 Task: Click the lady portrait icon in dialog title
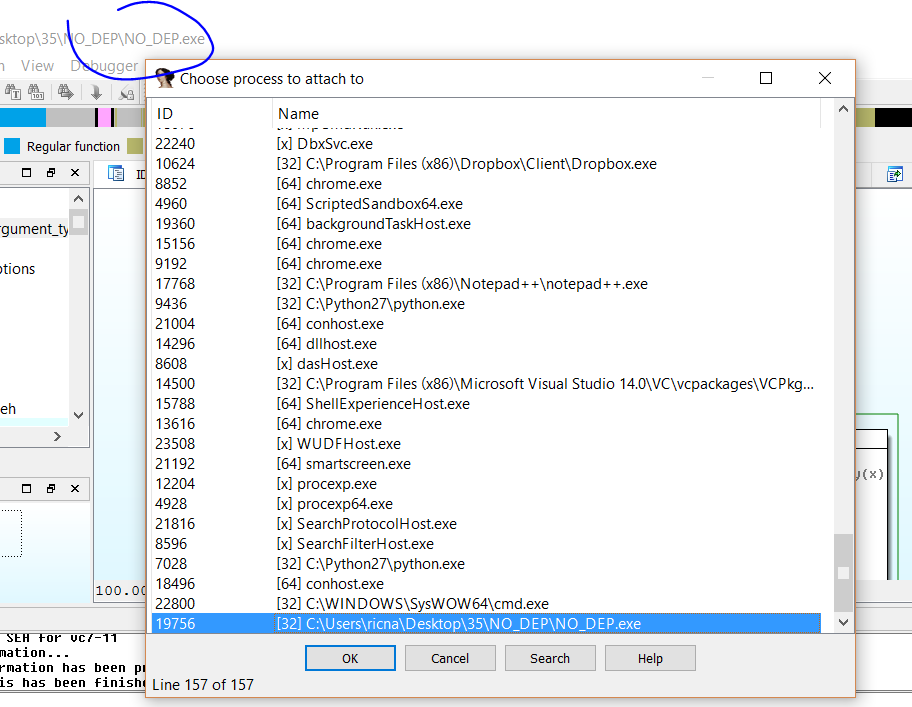(x=165, y=79)
